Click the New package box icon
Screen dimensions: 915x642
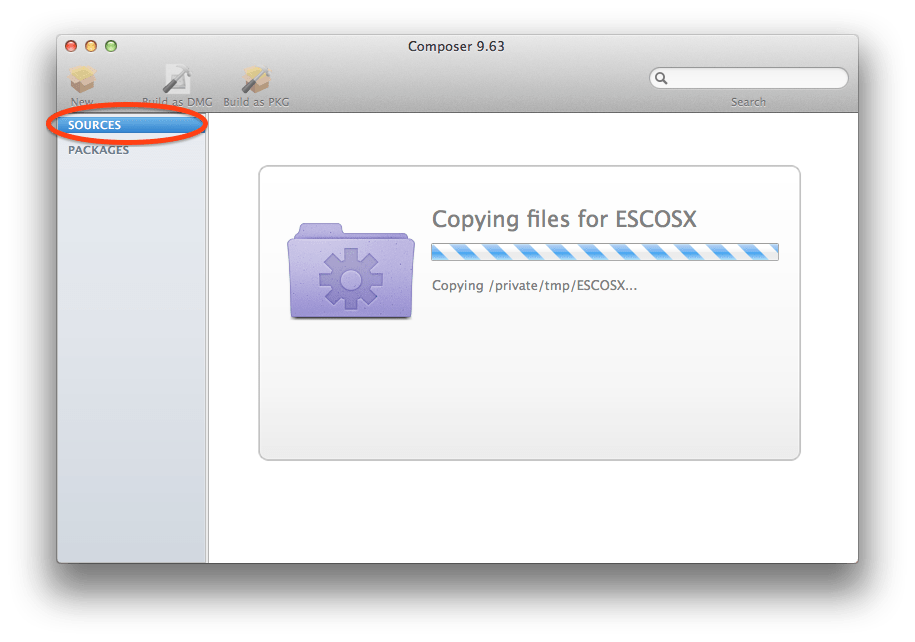[x=82, y=79]
